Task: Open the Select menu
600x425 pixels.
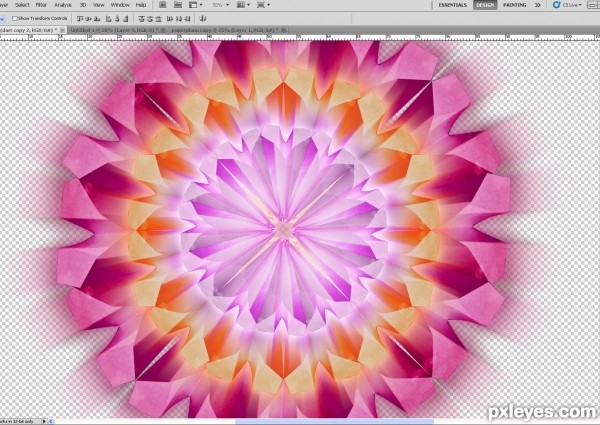Action: tap(22, 5)
